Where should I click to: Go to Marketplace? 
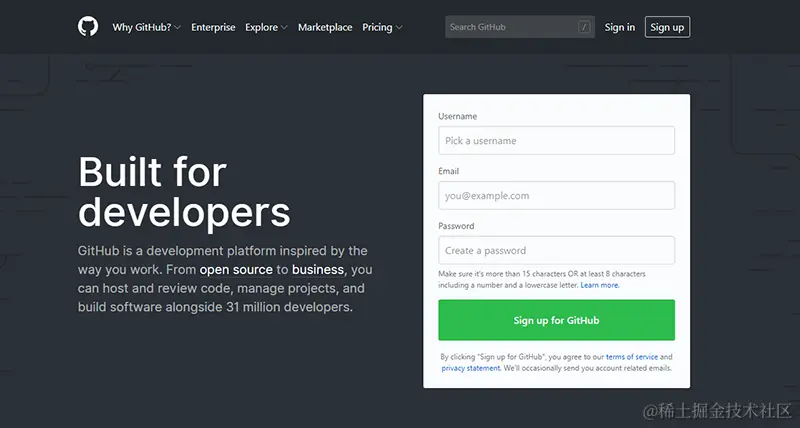coord(325,27)
